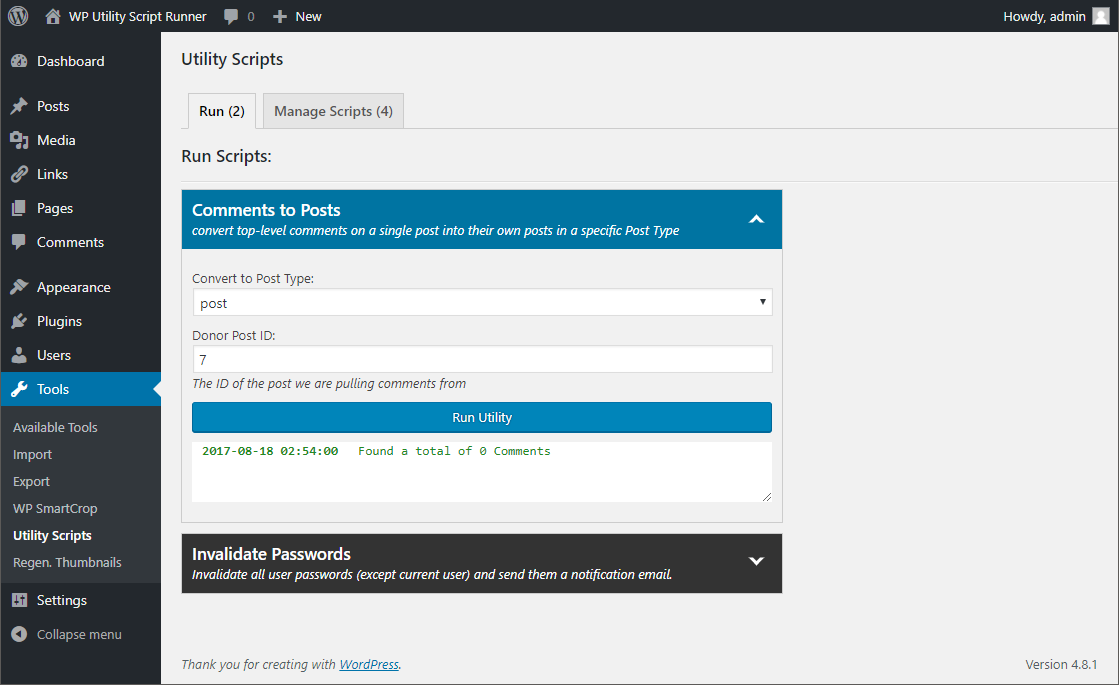Expand the Invalidate Passwords panel chevron

(756, 562)
